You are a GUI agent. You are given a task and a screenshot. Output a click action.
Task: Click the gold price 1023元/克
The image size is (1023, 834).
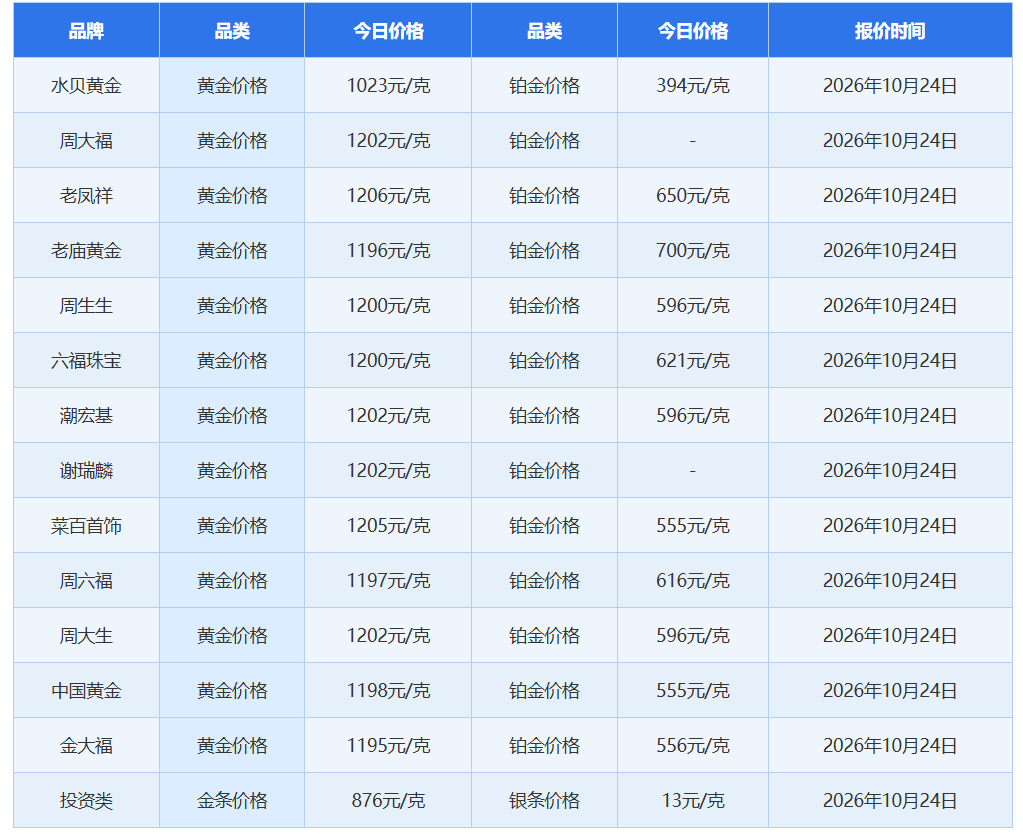click(388, 85)
